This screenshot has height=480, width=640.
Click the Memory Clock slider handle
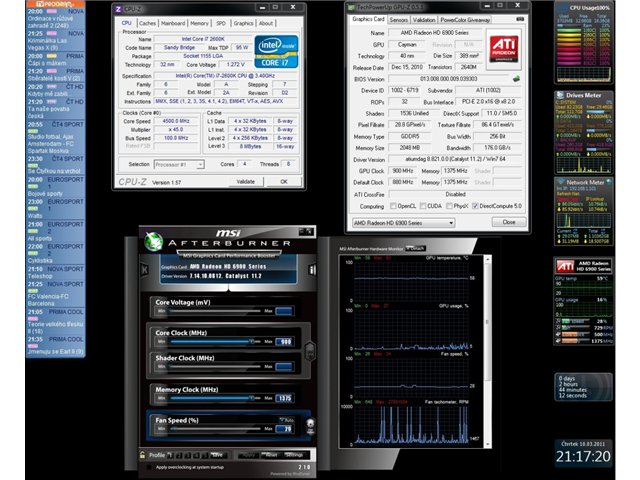(x=252, y=398)
